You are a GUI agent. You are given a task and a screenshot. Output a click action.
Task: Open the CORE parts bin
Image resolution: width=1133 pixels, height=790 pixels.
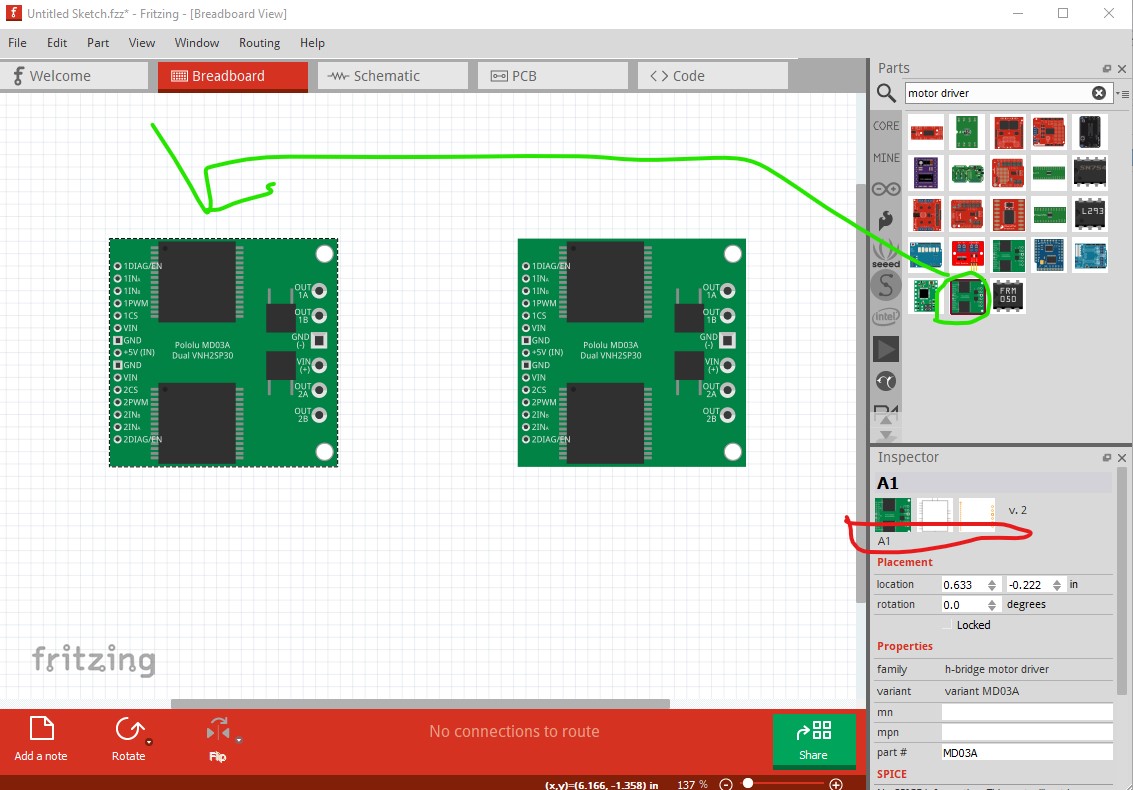coord(885,125)
